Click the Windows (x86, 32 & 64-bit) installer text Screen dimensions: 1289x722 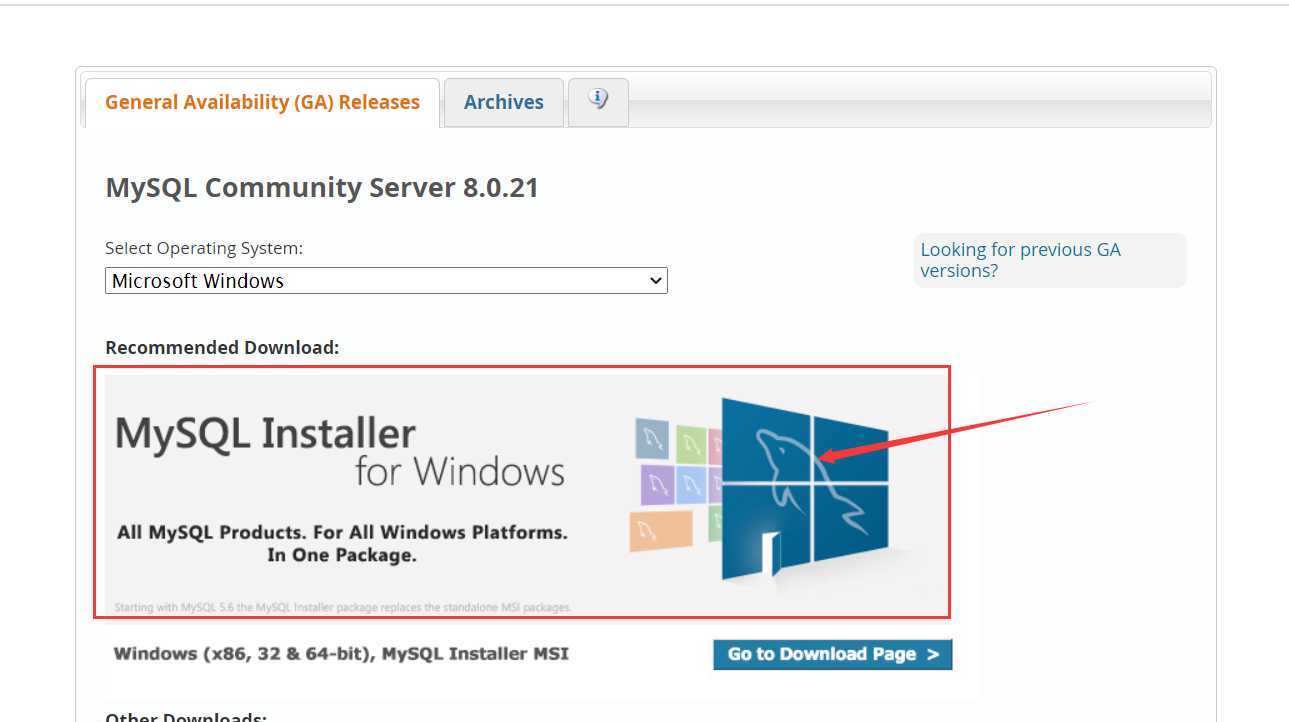[341, 654]
